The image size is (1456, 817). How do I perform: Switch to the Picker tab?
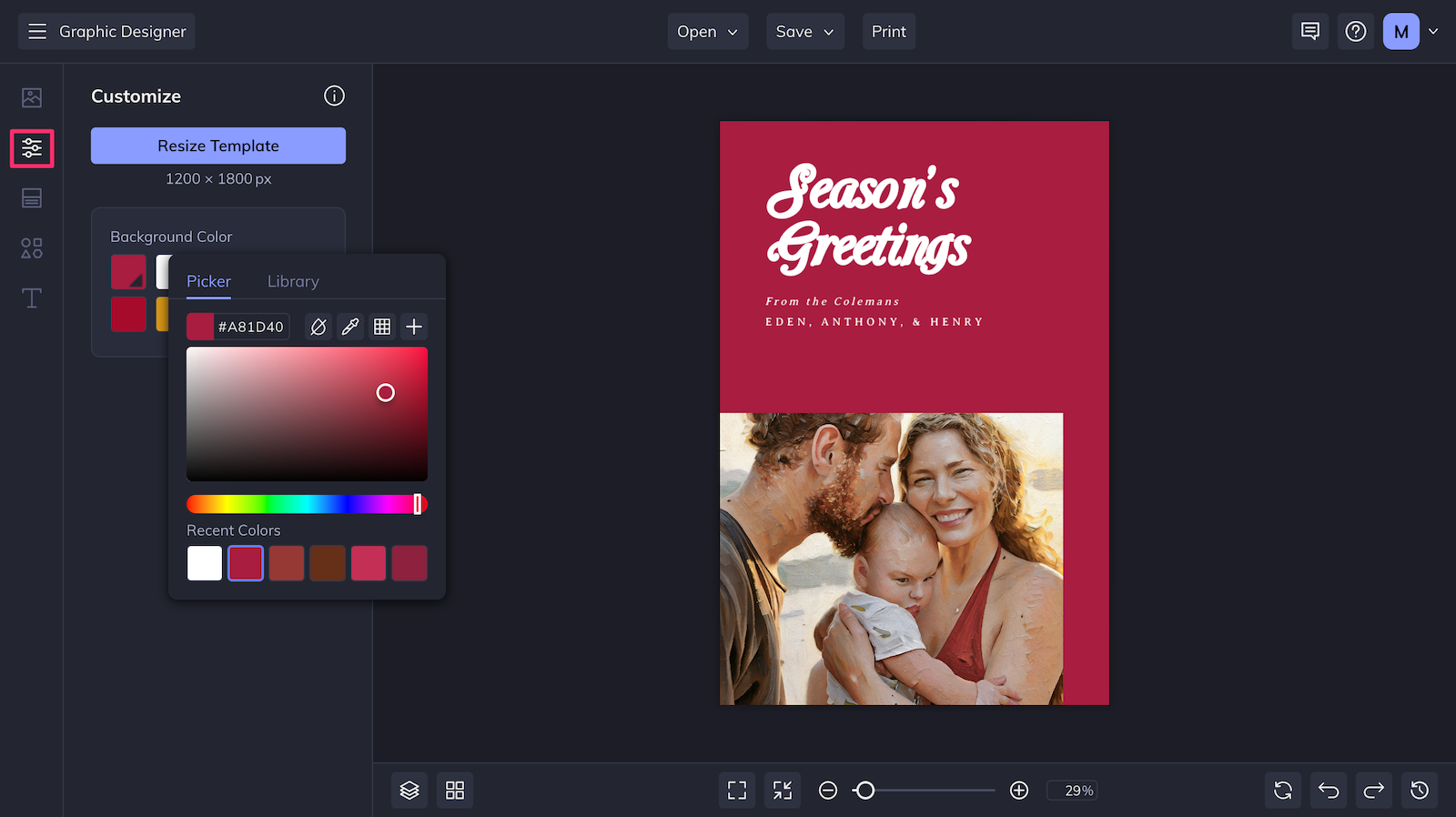(208, 281)
